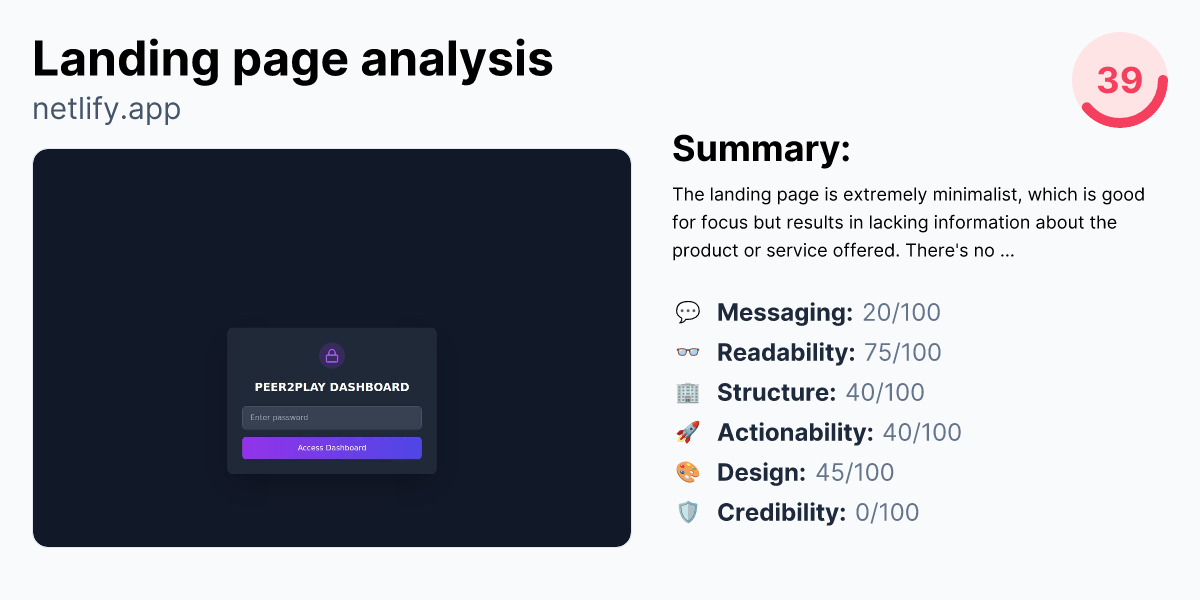Viewport: 1200px width, 600px height.
Task: Toggle the Design 45/100 row
Action: [804, 472]
